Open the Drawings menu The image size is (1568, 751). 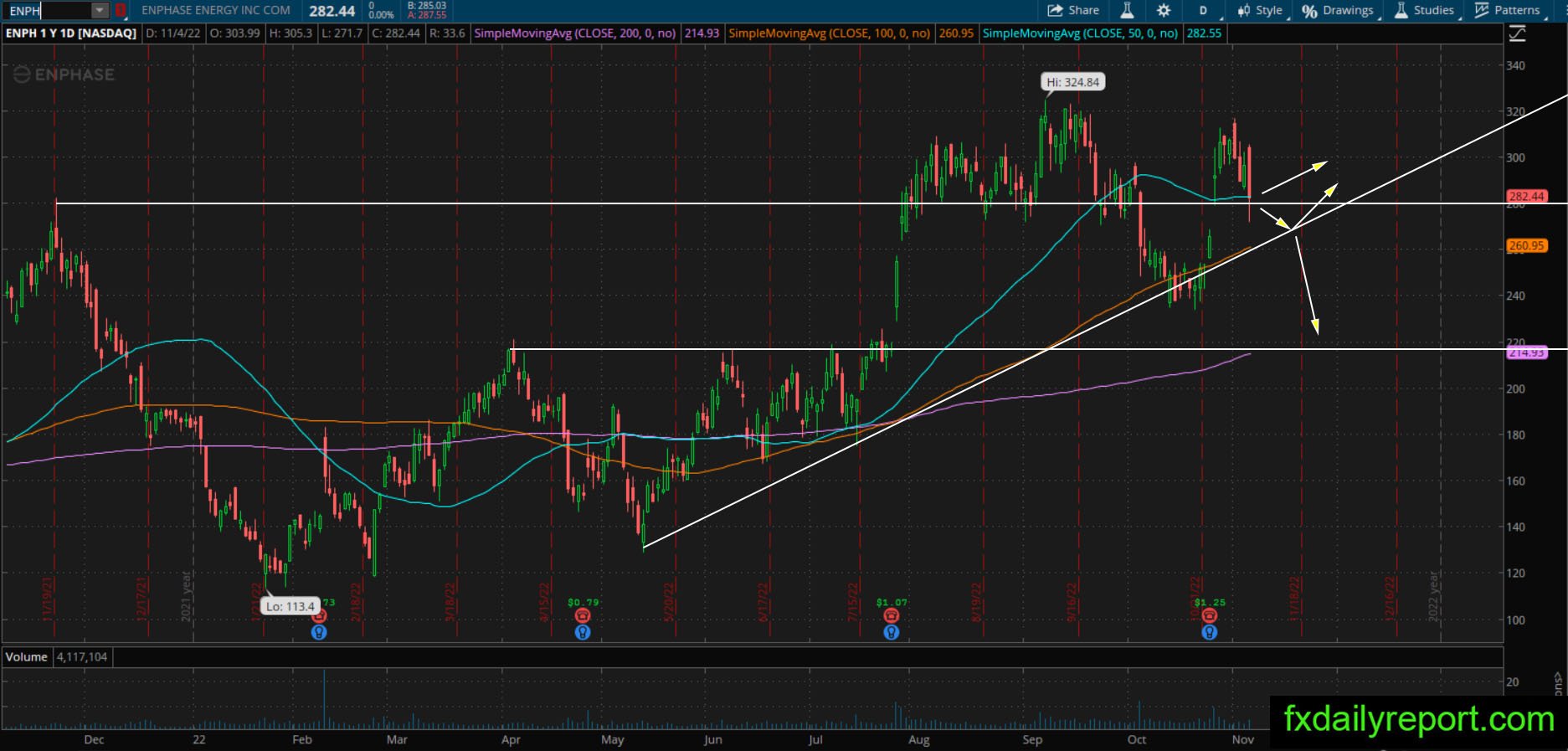pos(1339,11)
